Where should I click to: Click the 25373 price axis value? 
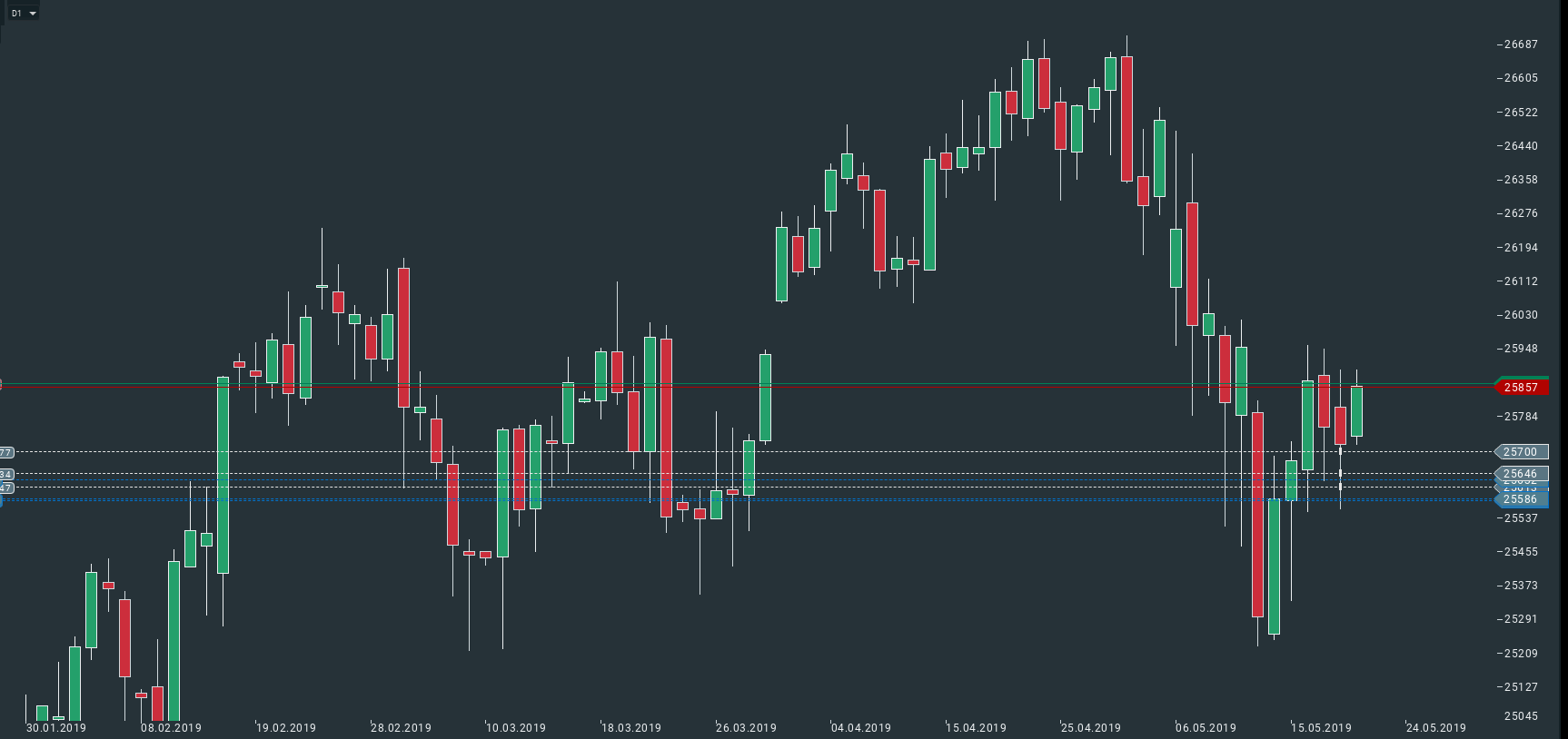pyautogui.click(x=1522, y=586)
